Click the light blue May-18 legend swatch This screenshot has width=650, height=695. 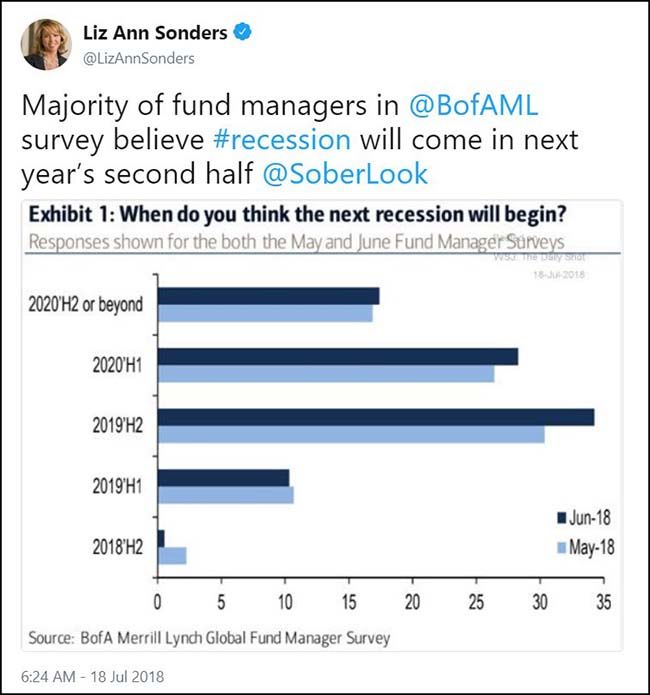pyautogui.click(x=561, y=547)
